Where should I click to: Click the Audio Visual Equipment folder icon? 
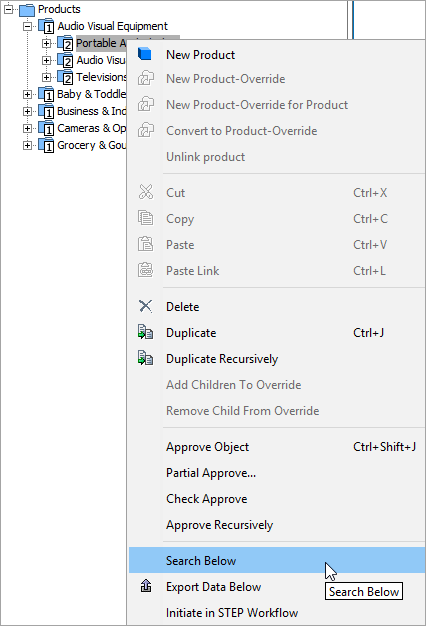[x=46, y=26]
